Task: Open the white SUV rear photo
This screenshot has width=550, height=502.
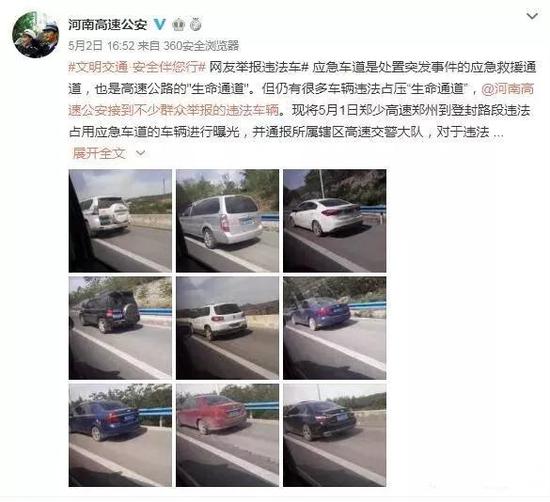Action: (x=120, y=221)
